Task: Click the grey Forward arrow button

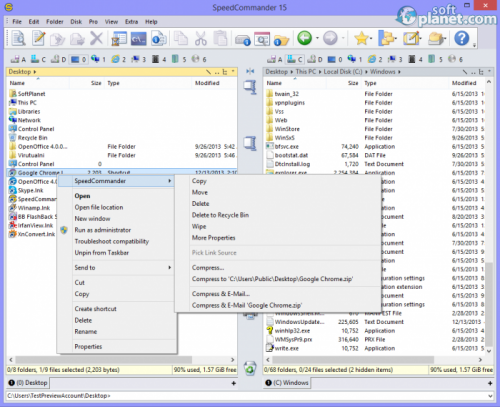Action: coord(330,38)
